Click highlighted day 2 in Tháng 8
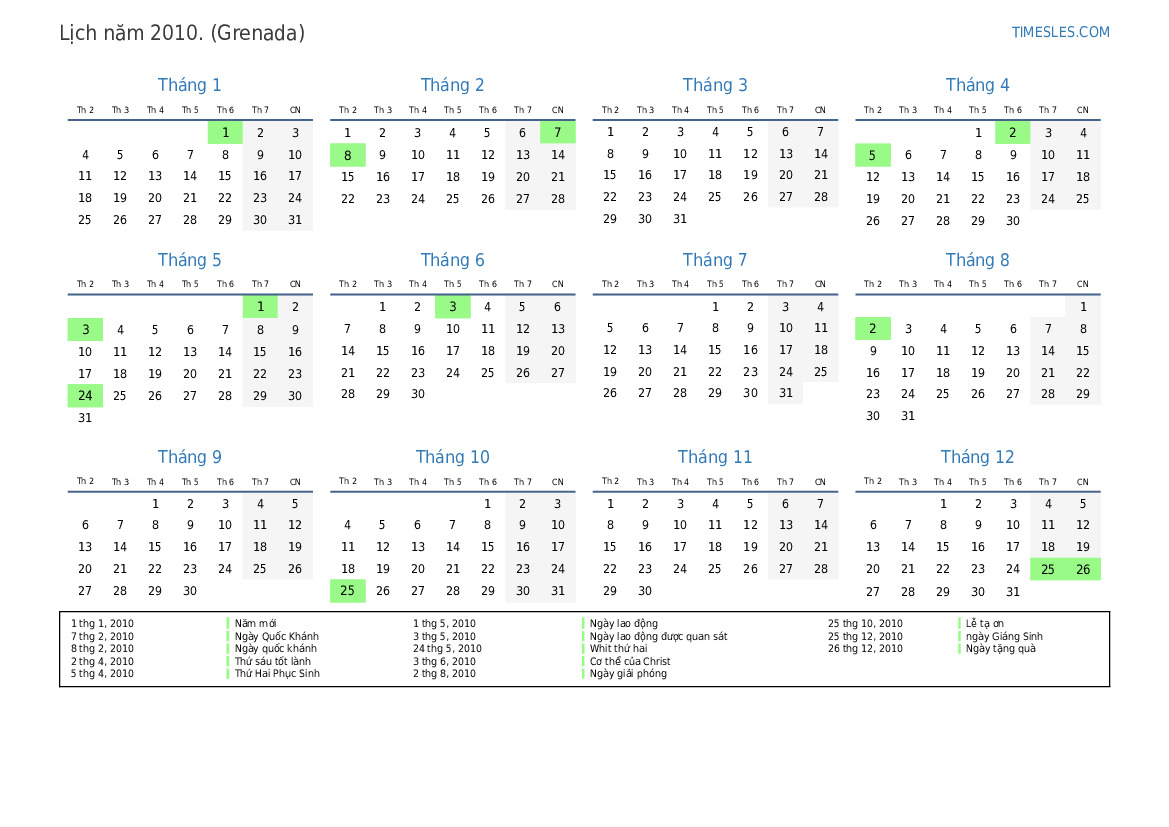The height and width of the screenshot is (827, 1169). pyautogui.click(x=872, y=329)
